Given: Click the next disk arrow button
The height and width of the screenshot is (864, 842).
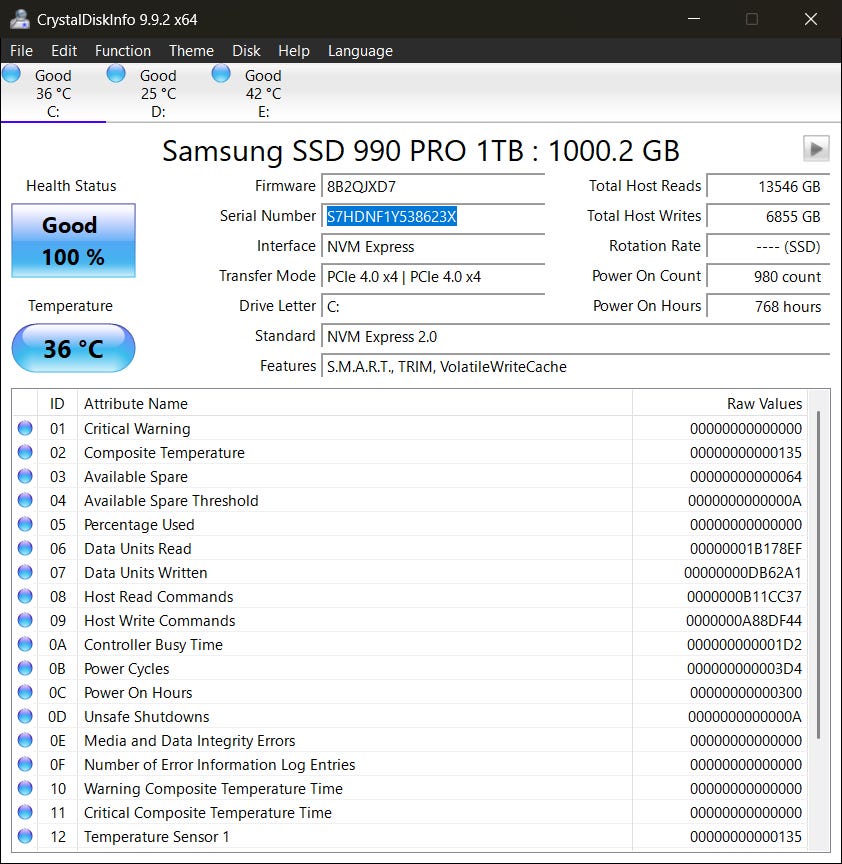Looking at the screenshot, I should point(816,148).
